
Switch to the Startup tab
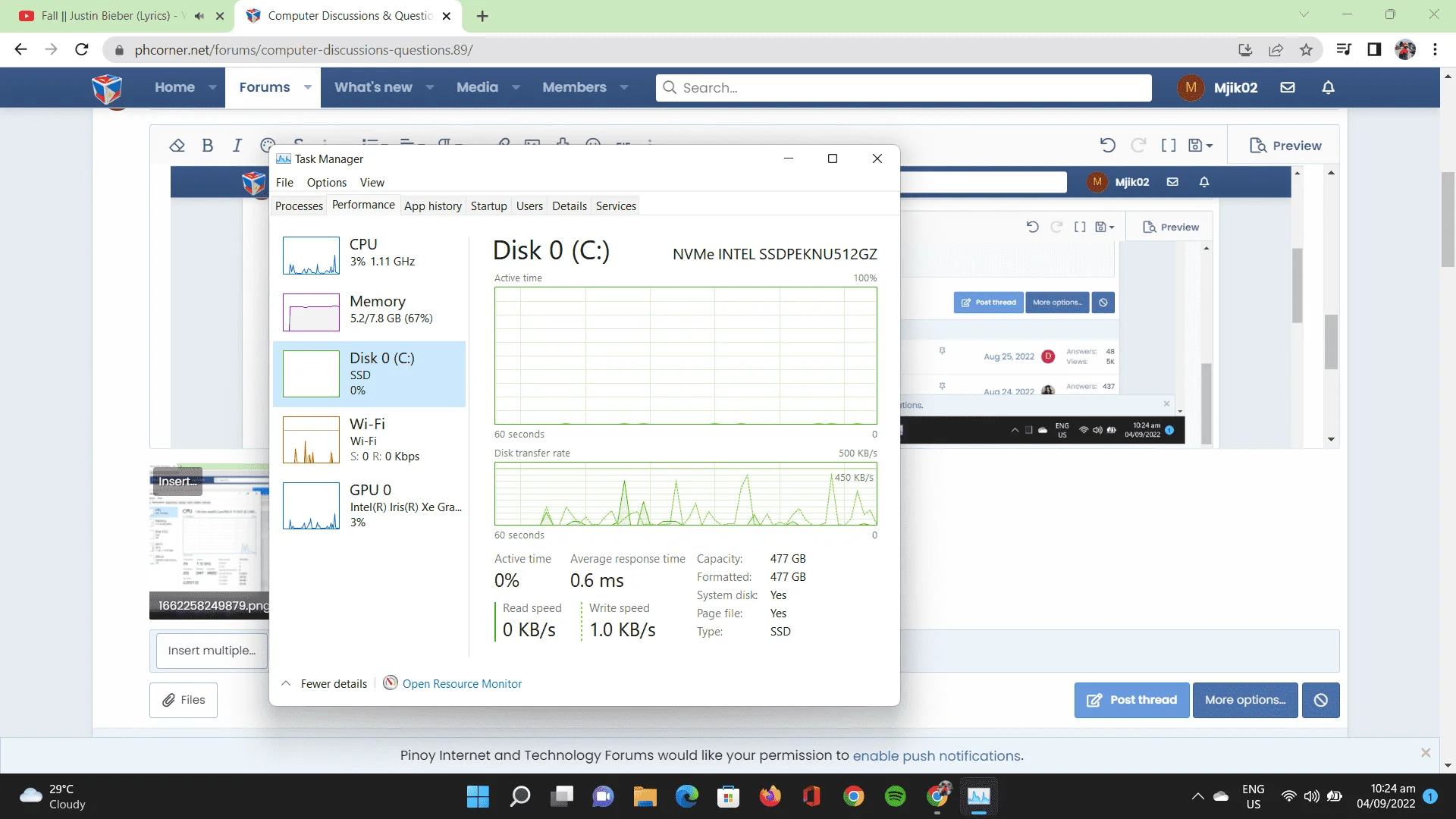(x=489, y=206)
